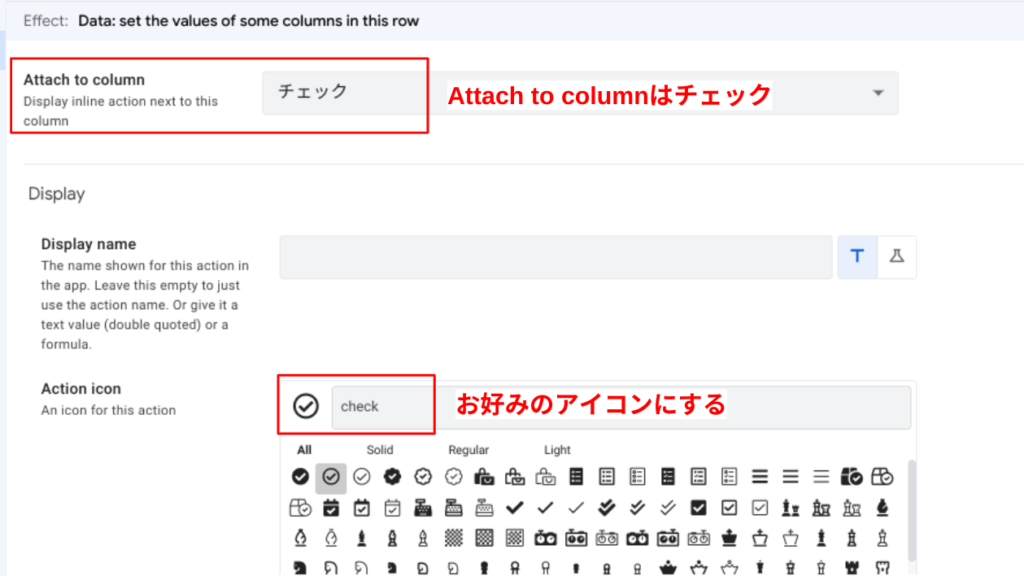This screenshot has width=1024, height=576.
Task: Select the solid filled circle-check icon
Action: coord(300,476)
